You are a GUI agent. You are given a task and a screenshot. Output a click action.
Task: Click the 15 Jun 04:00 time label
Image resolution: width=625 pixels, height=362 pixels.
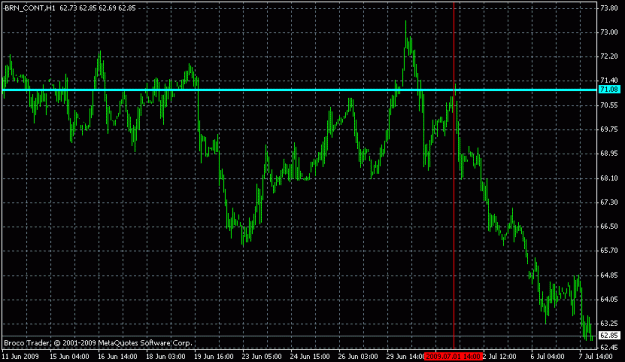tap(69, 356)
